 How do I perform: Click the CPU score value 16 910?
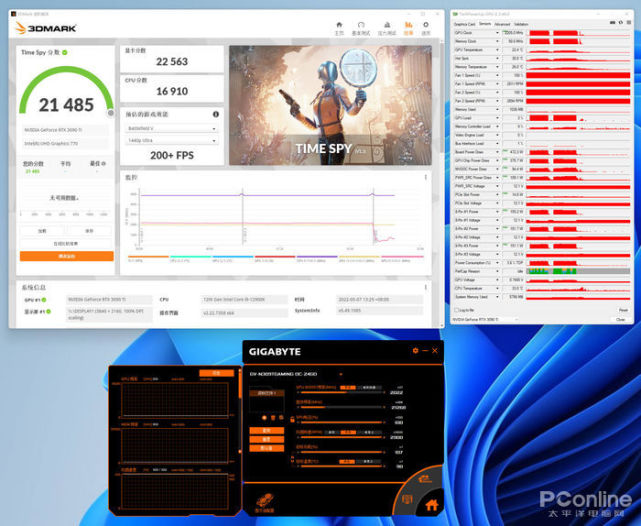click(x=172, y=91)
